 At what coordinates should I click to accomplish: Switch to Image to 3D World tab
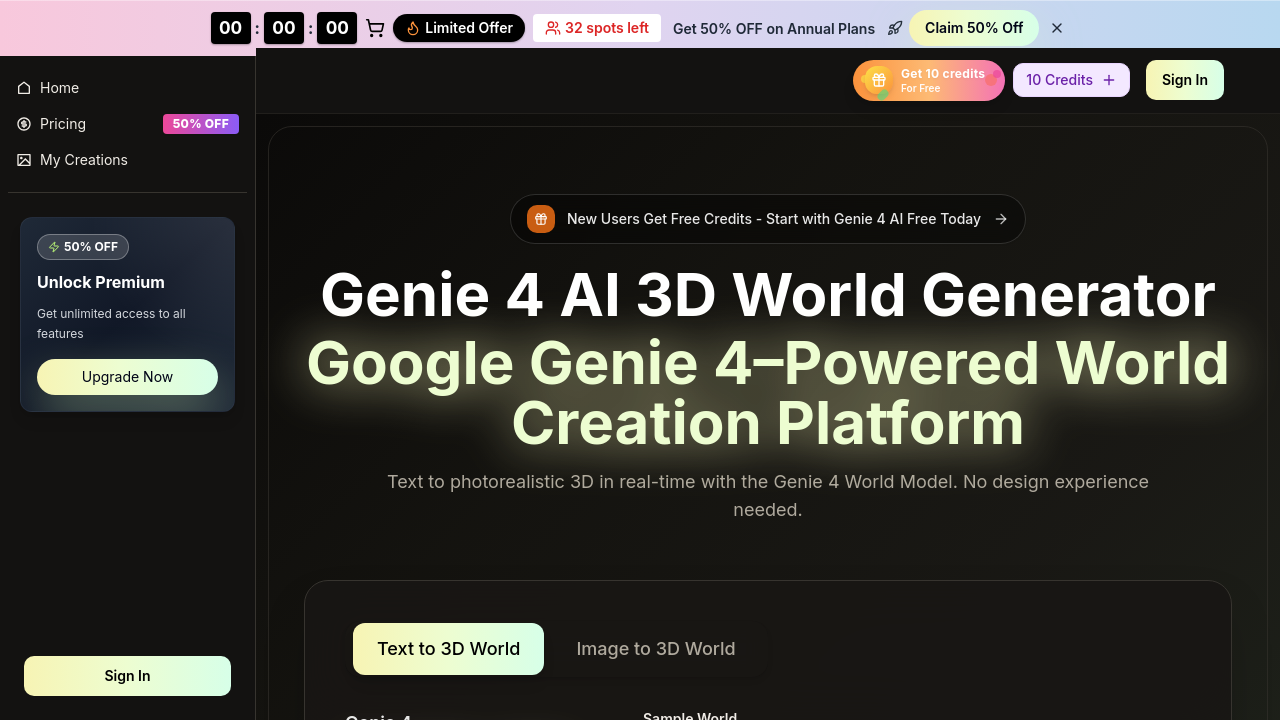pos(656,649)
